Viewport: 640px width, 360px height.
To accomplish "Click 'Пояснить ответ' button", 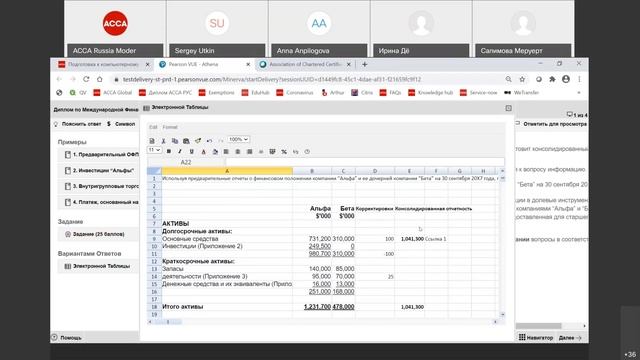I will (78, 124).
